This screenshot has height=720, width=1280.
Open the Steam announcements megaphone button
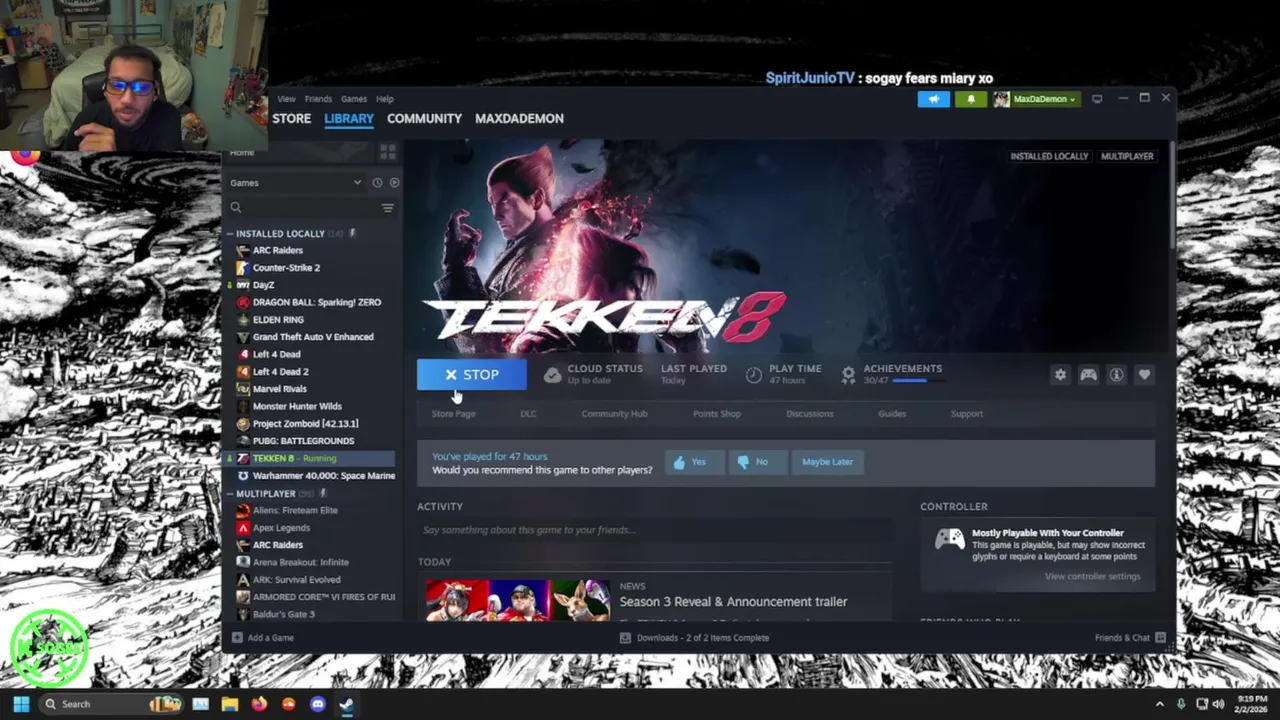pos(933,99)
